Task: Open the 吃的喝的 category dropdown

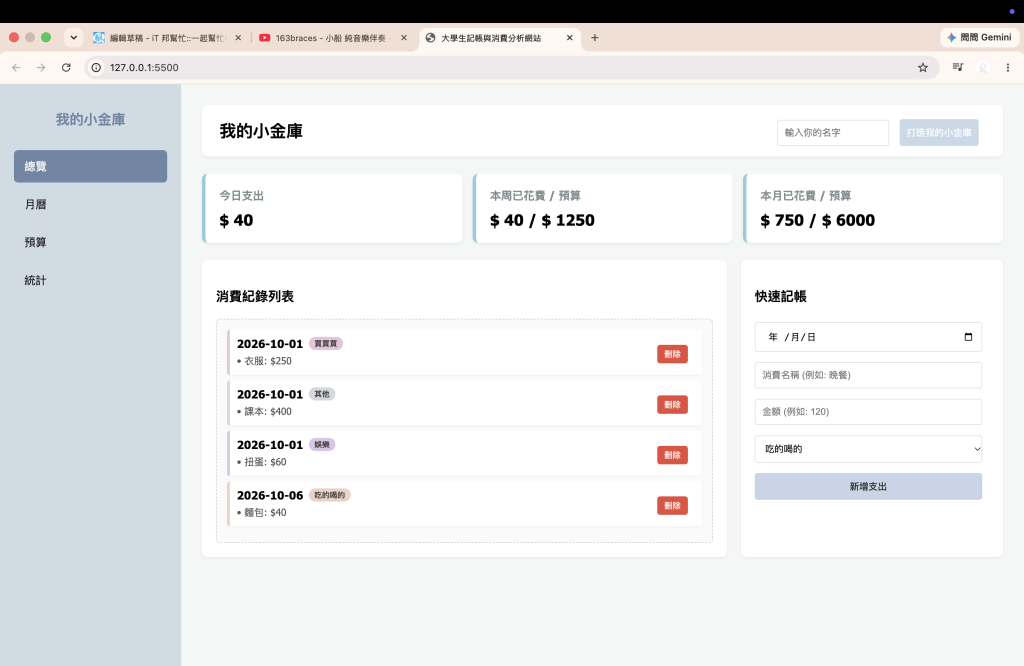Action: (x=868, y=449)
